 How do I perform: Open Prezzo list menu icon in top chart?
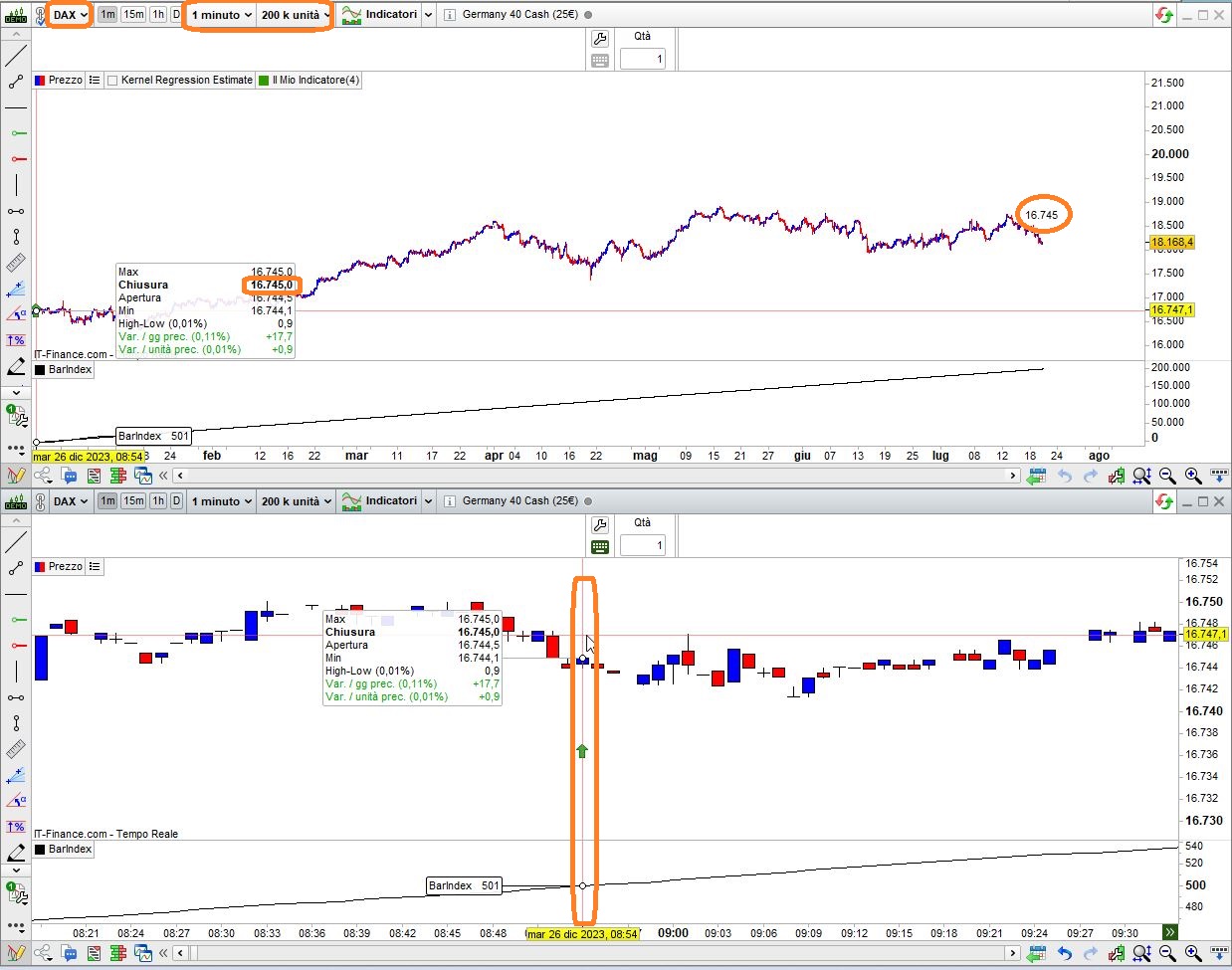point(95,81)
